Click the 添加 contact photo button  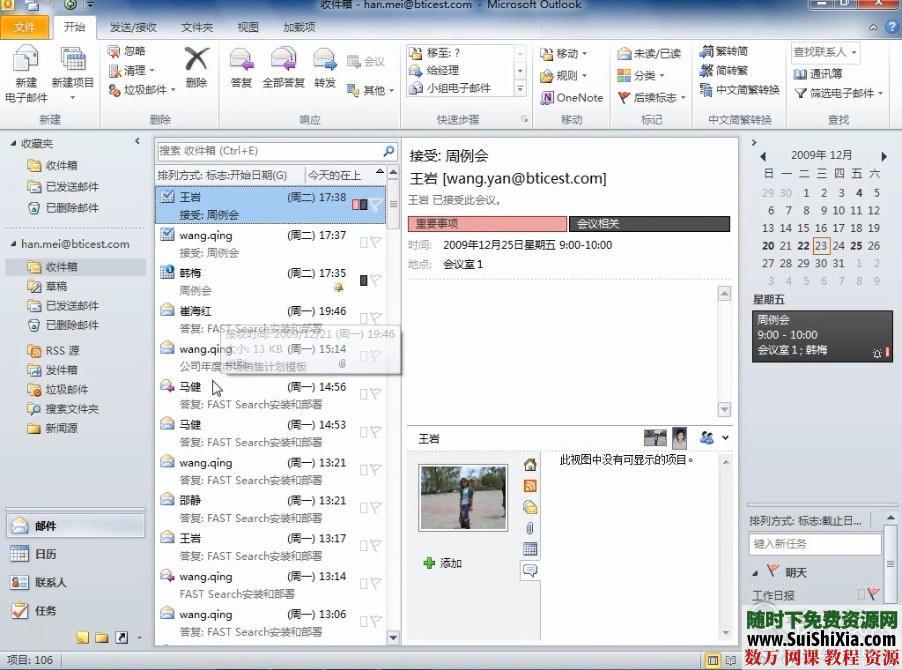[x=440, y=563]
